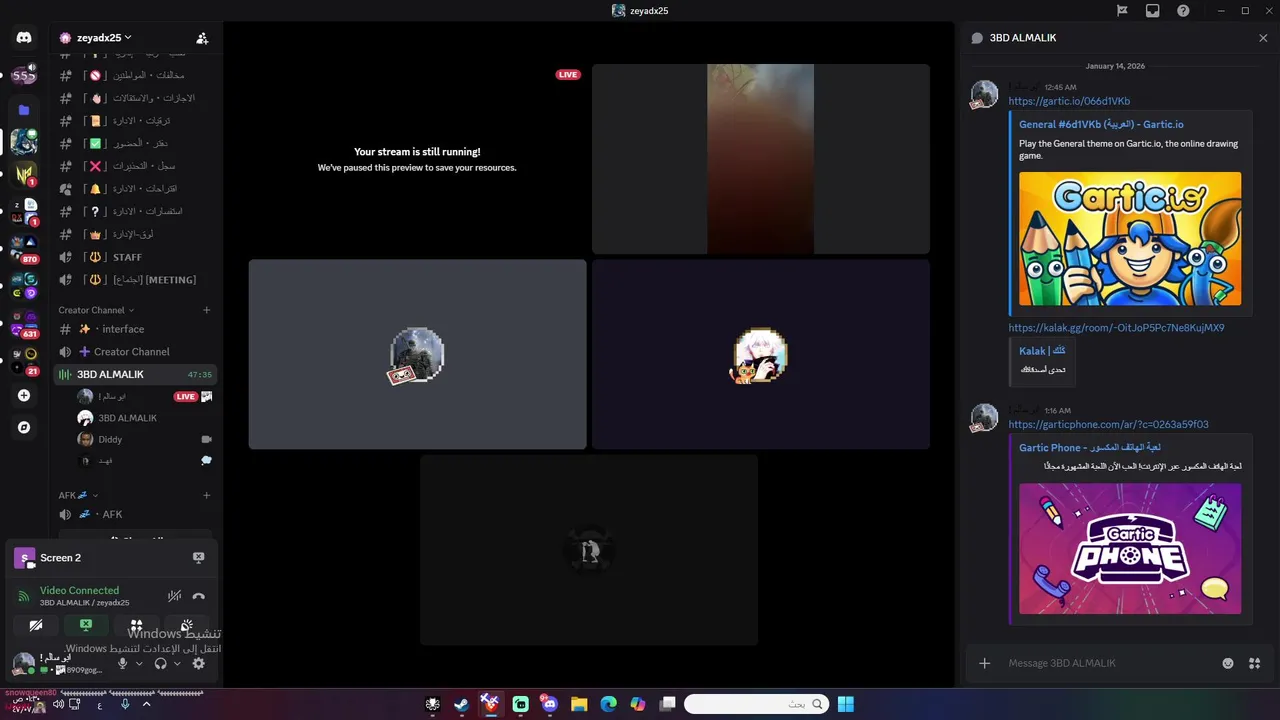Click the plus attachment icon in message bar
Screen dimensions: 1280x720
point(984,663)
